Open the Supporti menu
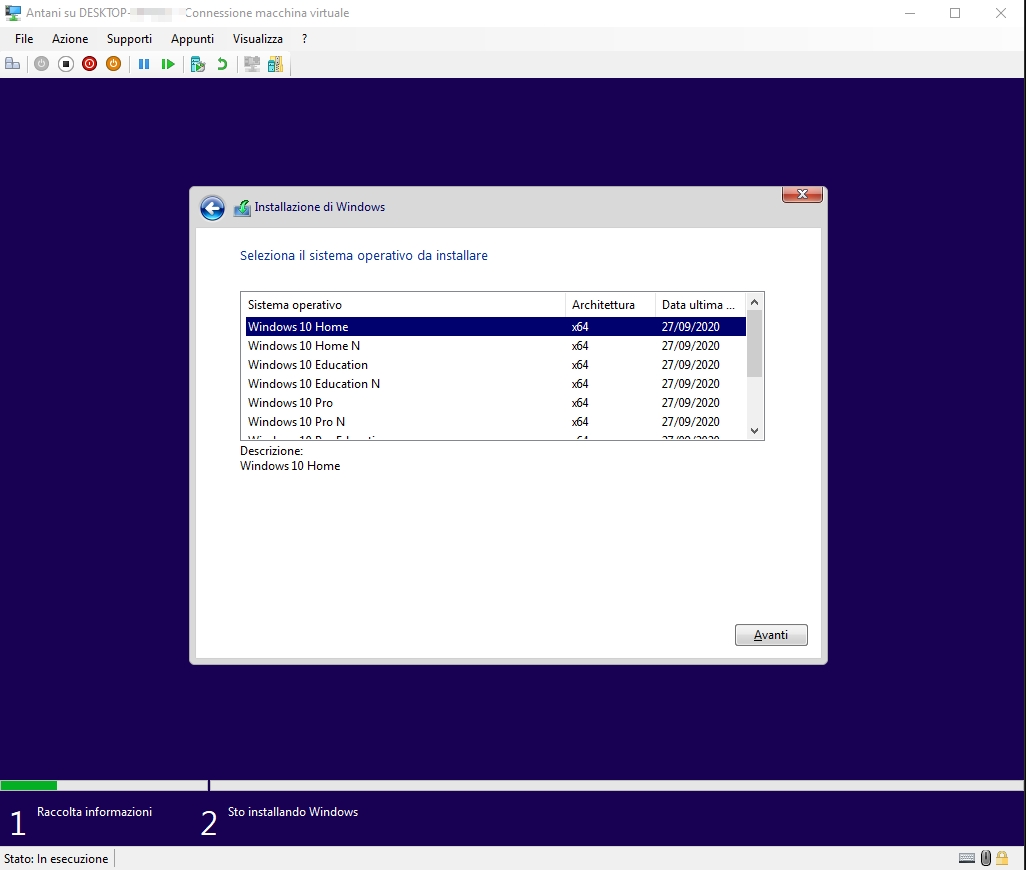 129,39
